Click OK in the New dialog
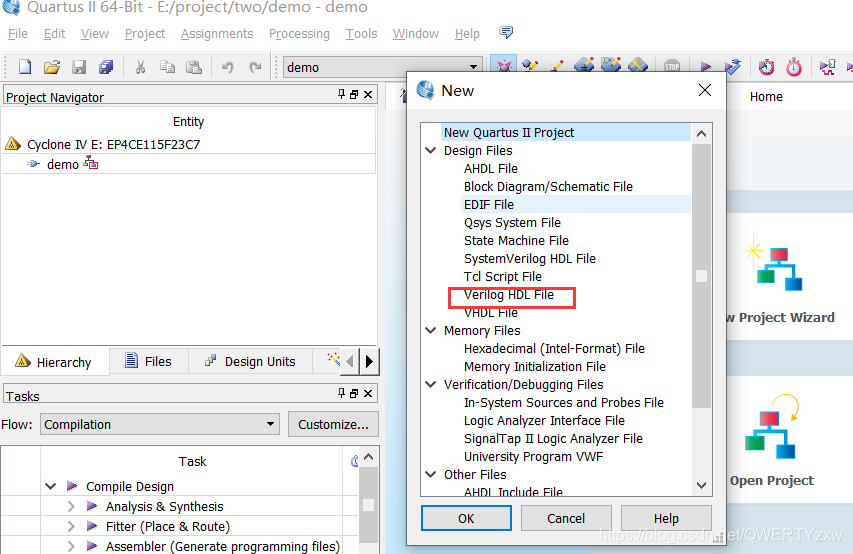 (x=466, y=518)
